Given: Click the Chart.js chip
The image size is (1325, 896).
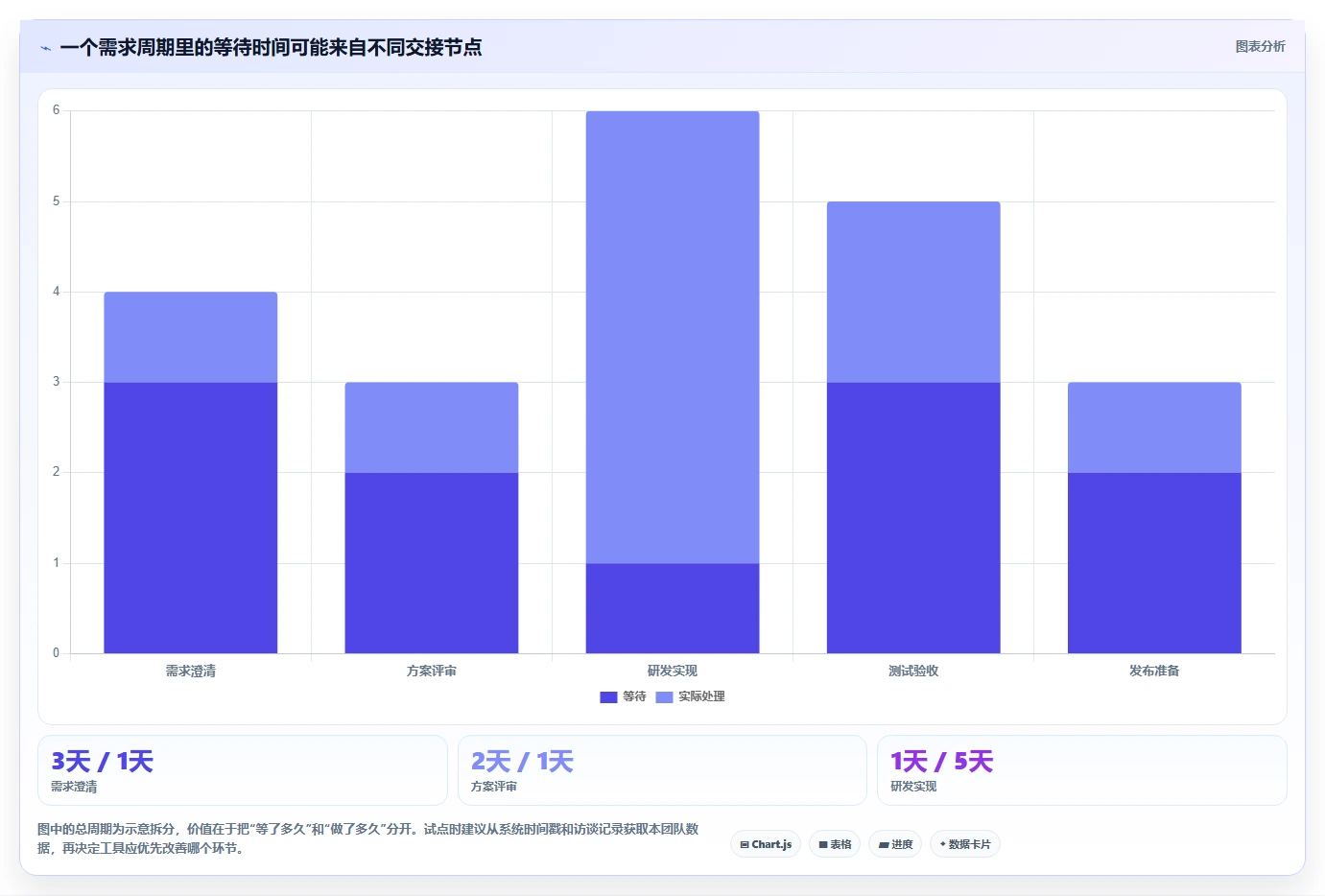Looking at the screenshot, I should coord(766,844).
